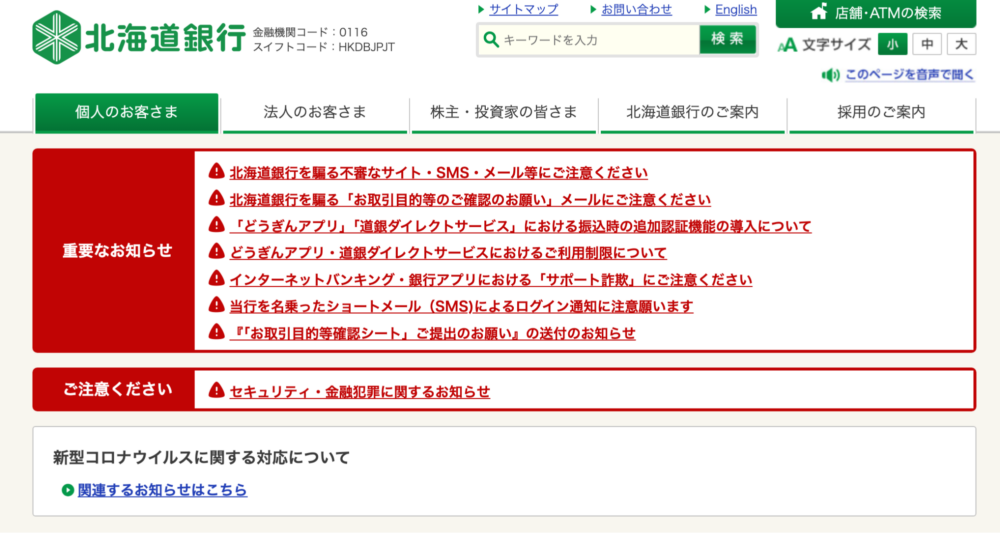Viewport: 1000px width, 533px height.
Task: Open notice about 不審なサイト・SMS・メール等
Action: click(439, 173)
